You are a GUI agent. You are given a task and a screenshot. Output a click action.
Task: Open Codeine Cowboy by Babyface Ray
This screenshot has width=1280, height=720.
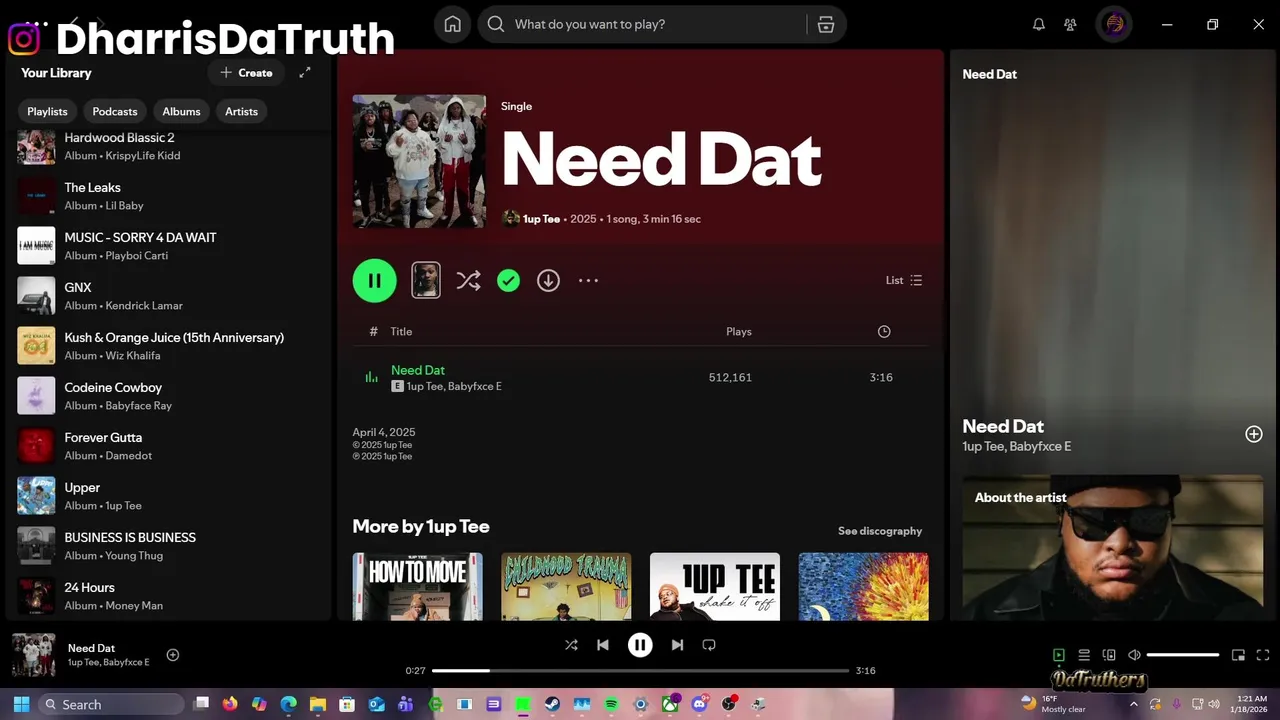[x=168, y=396]
